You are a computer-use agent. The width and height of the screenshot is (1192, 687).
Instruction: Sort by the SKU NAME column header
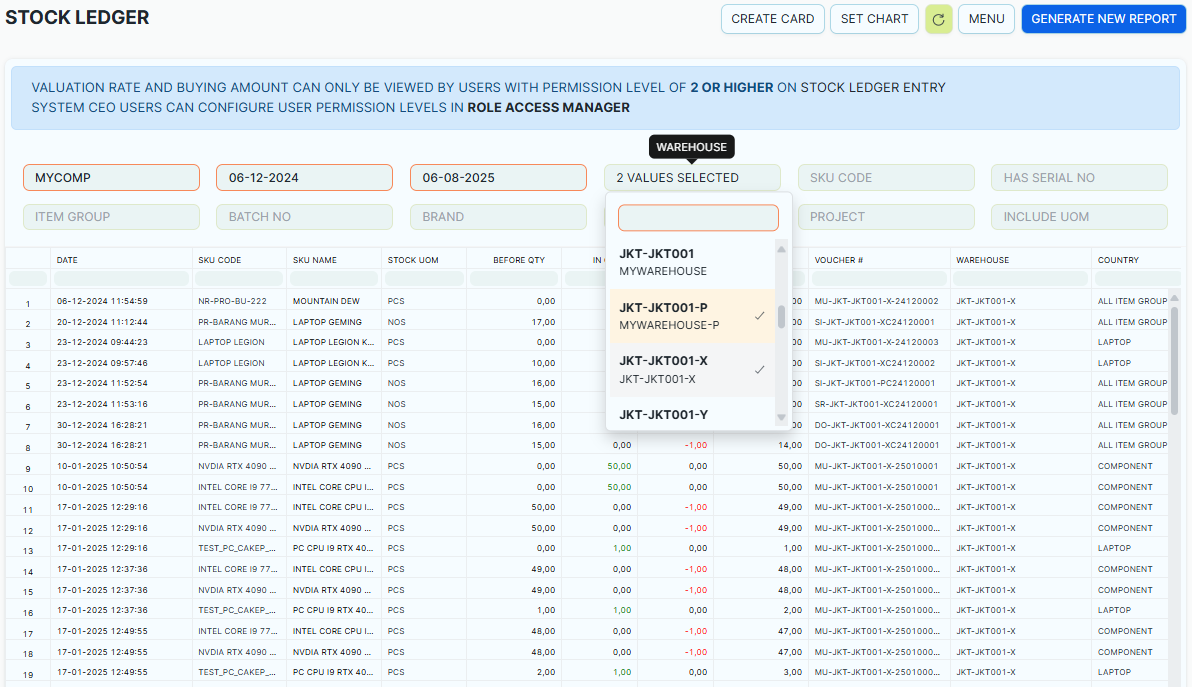315,260
